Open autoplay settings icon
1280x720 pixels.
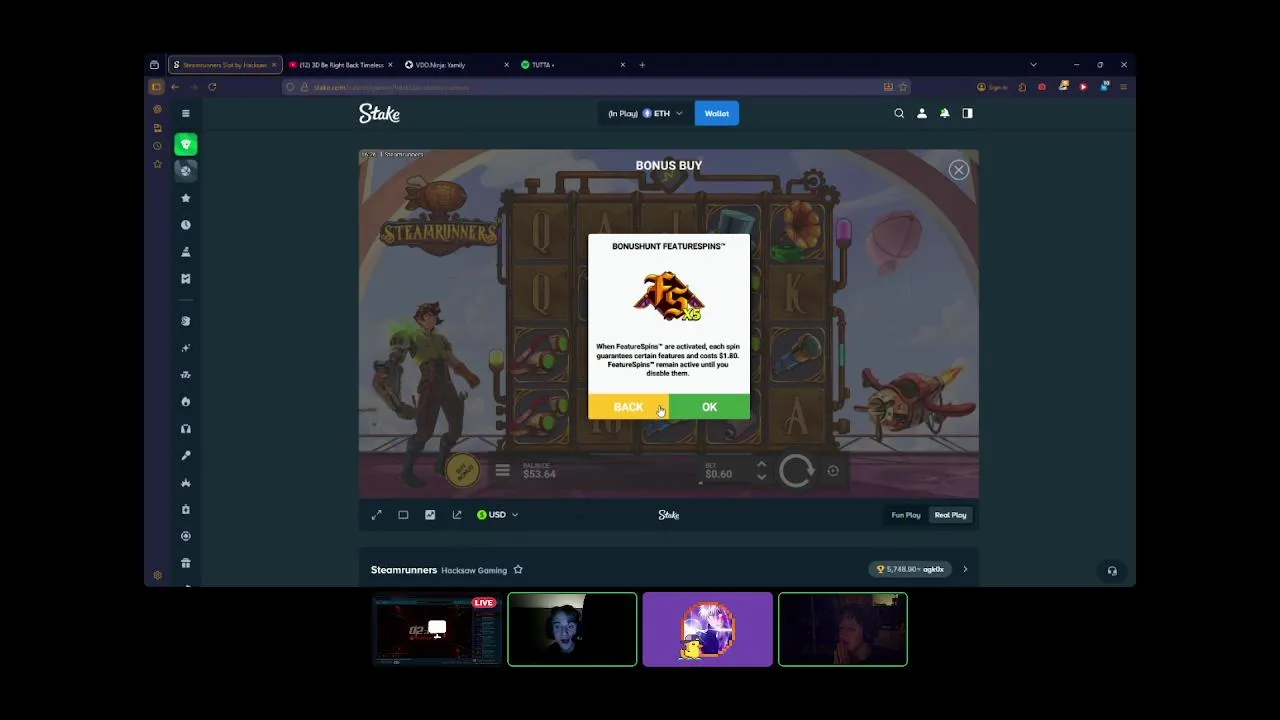[x=833, y=471]
